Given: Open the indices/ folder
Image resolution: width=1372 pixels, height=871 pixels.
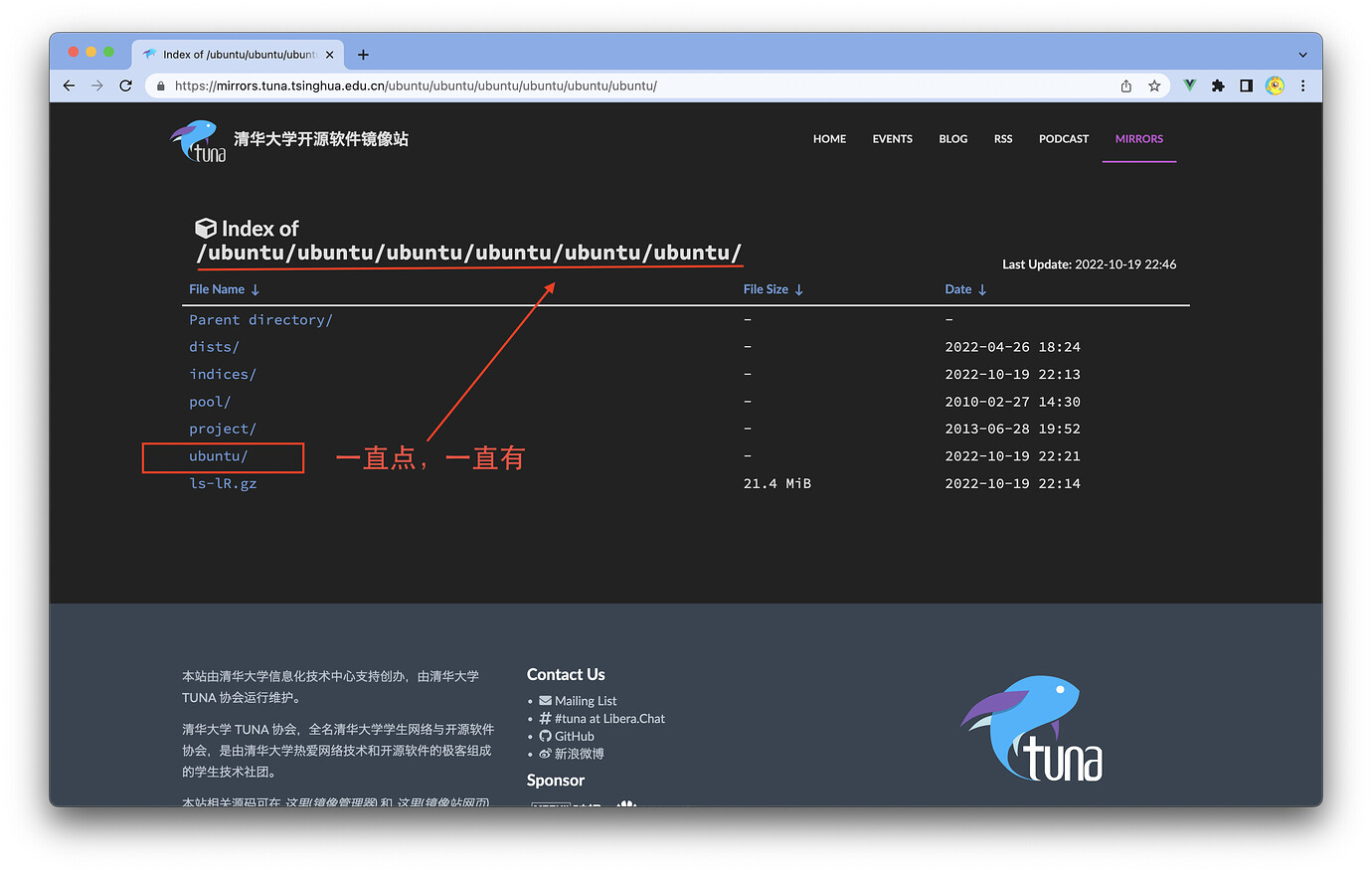Looking at the screenshot, I should 223,375.
